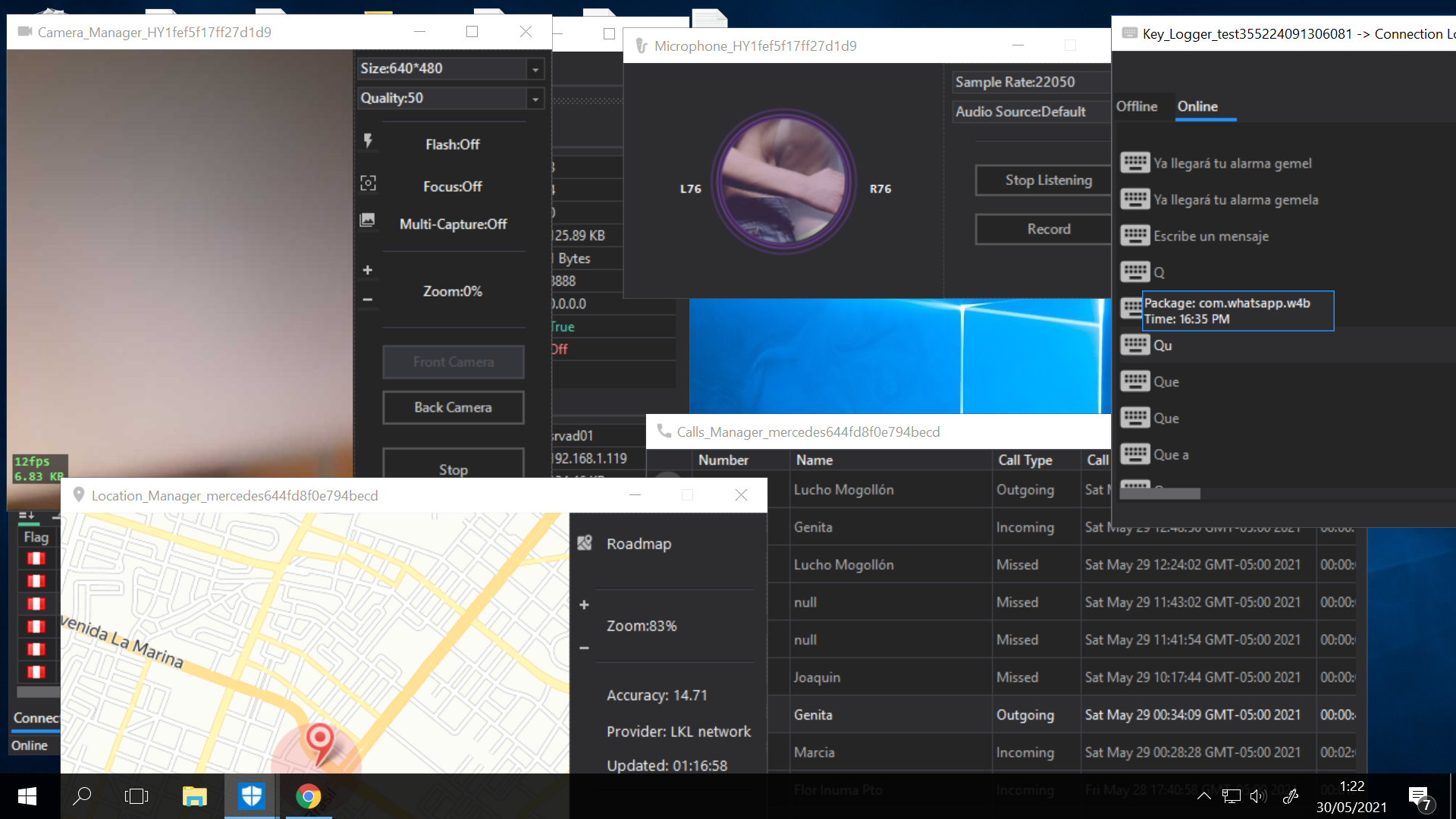Click the circular microphone visualizer image
Screen dimensions: 1456x819
(784, 182)
